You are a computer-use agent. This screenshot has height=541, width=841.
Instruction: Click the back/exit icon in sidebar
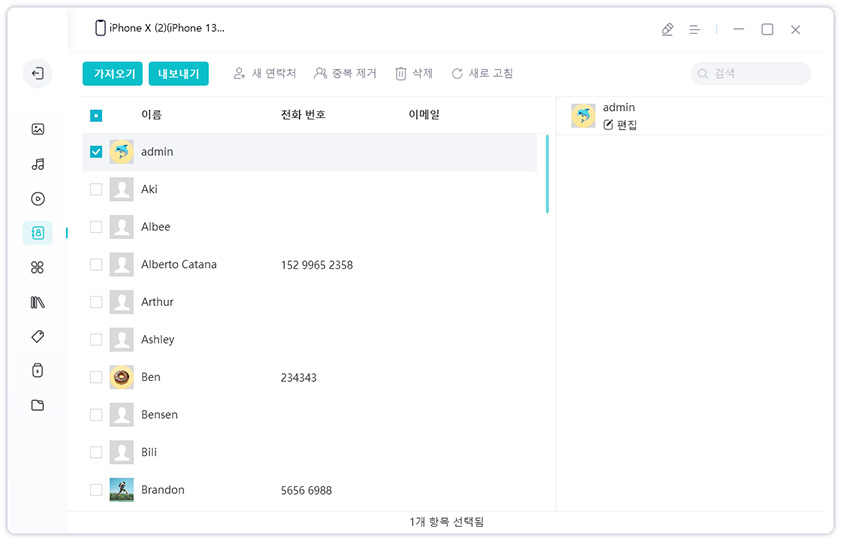coord(38,73)
